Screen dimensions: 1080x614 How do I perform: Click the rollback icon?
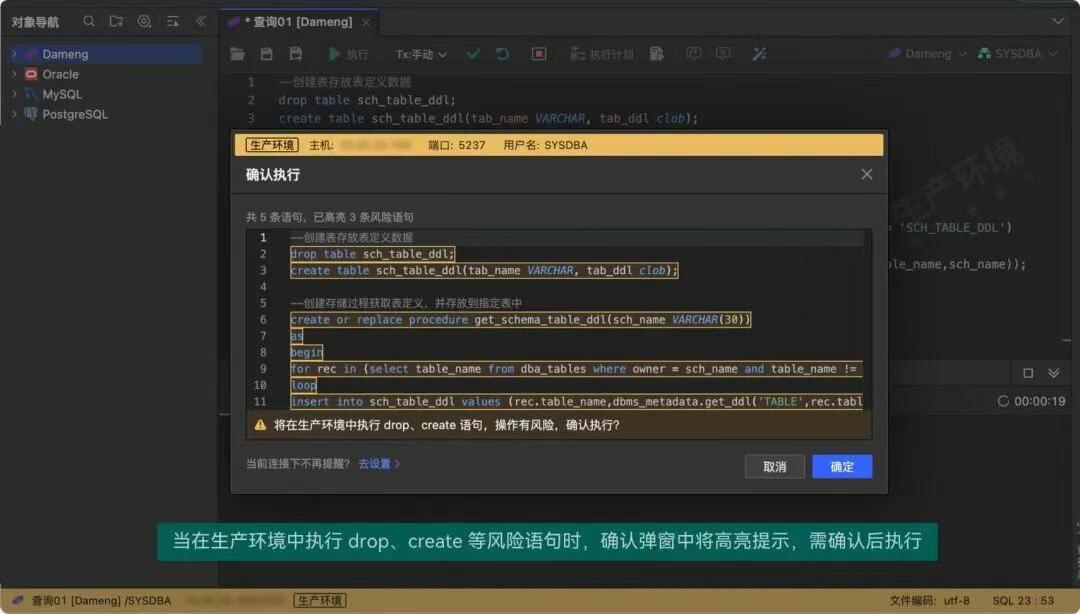(502, 54)
